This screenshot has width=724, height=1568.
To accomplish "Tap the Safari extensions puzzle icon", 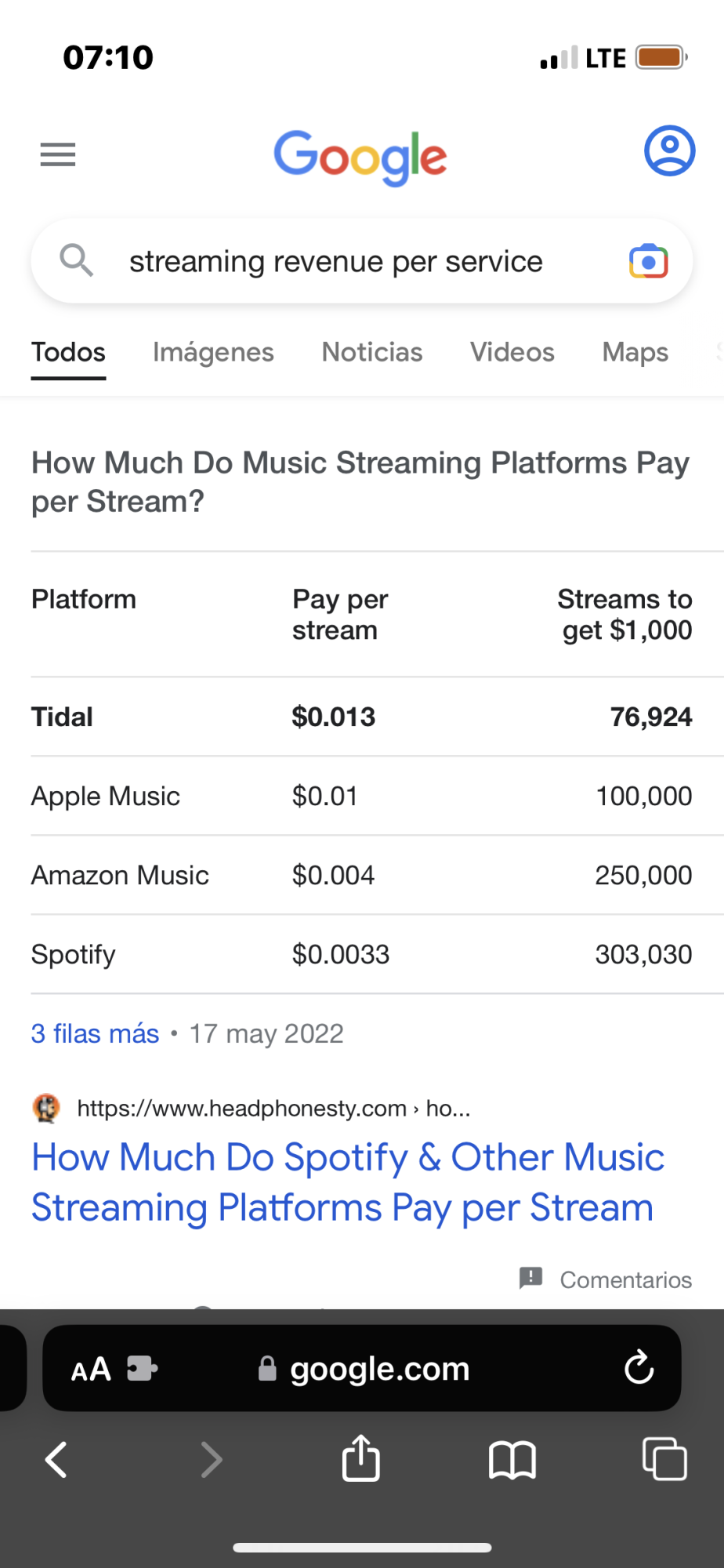I will [142, 1369].
